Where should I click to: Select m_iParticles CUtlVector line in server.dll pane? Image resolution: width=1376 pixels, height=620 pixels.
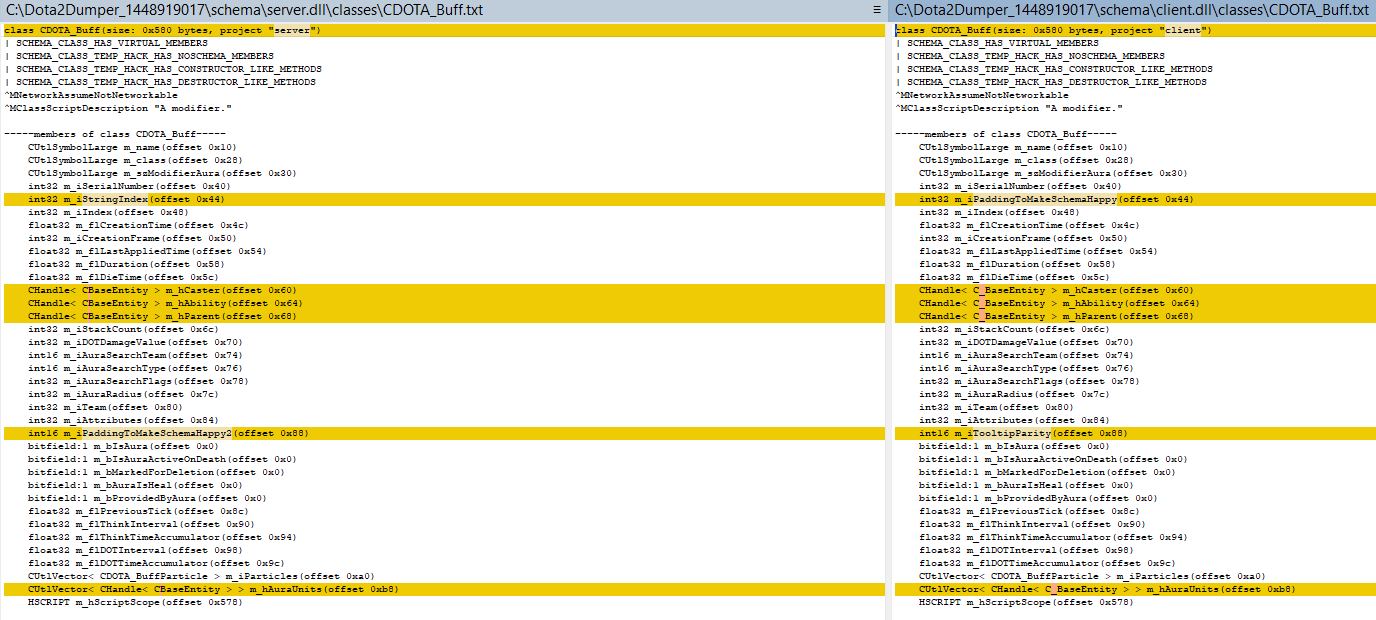[200, 576]
